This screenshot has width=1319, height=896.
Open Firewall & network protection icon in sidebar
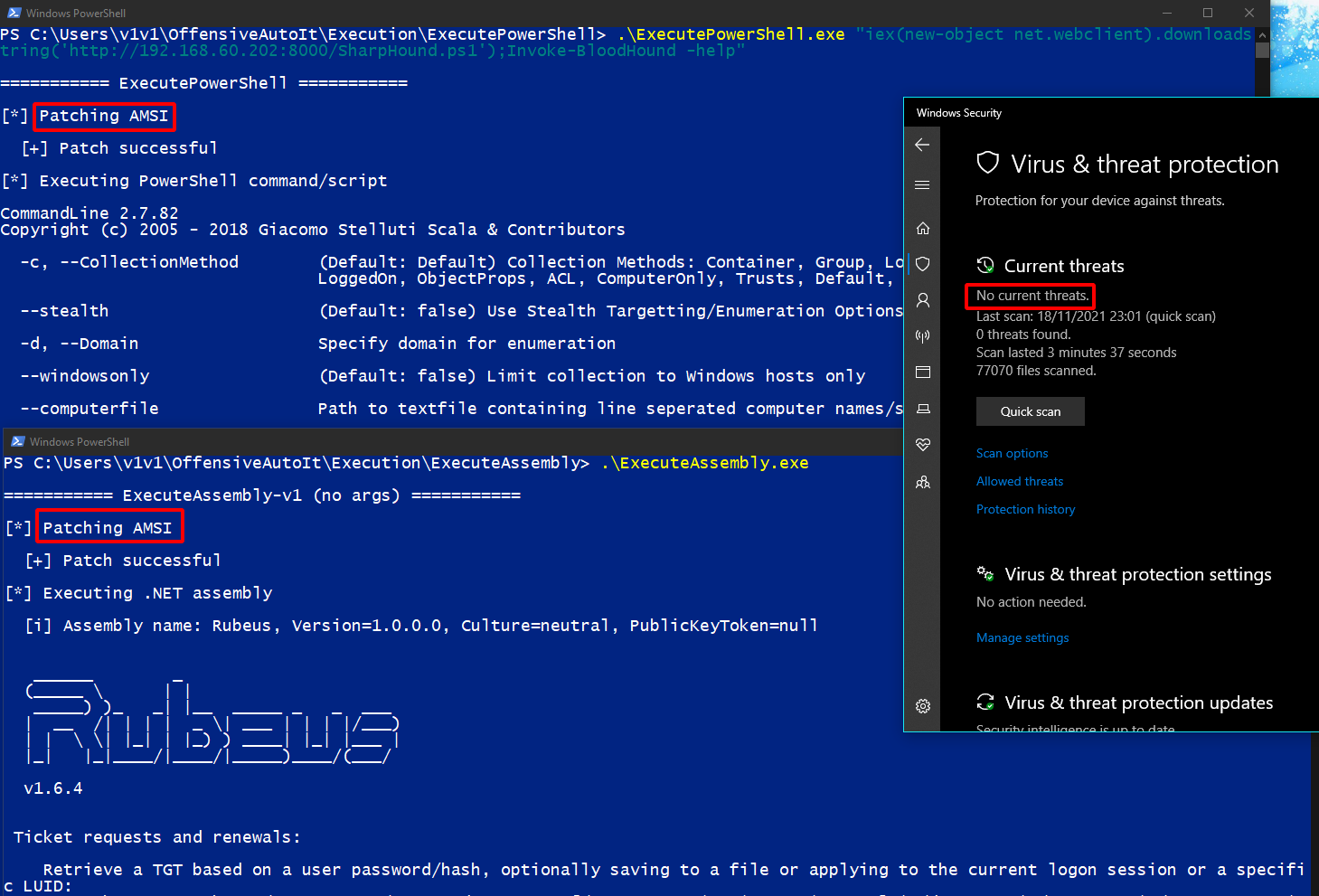pyautogui.click(x=923, y=336)
